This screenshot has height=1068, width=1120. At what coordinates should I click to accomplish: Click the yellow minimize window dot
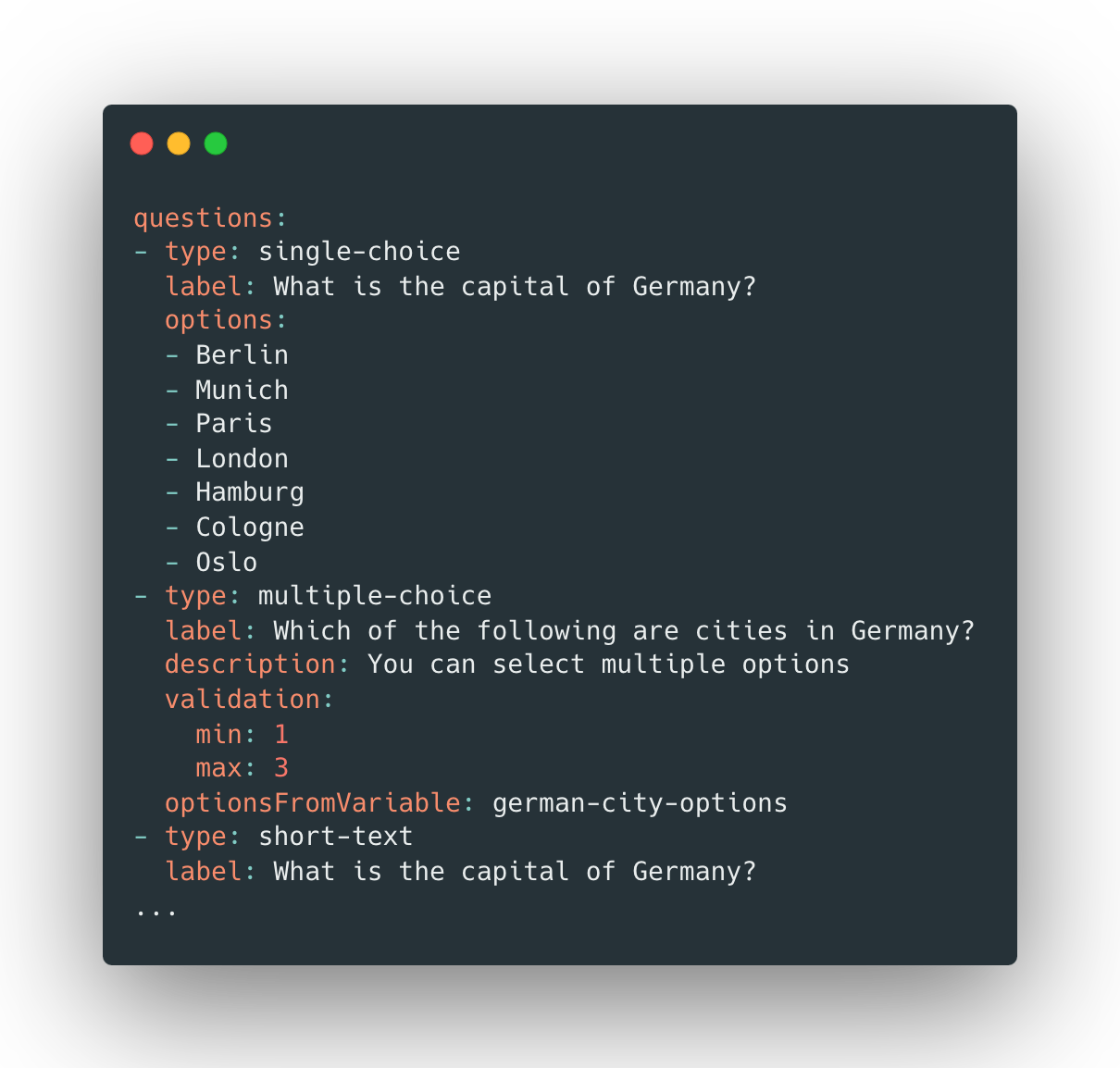(x=179, y=143)
